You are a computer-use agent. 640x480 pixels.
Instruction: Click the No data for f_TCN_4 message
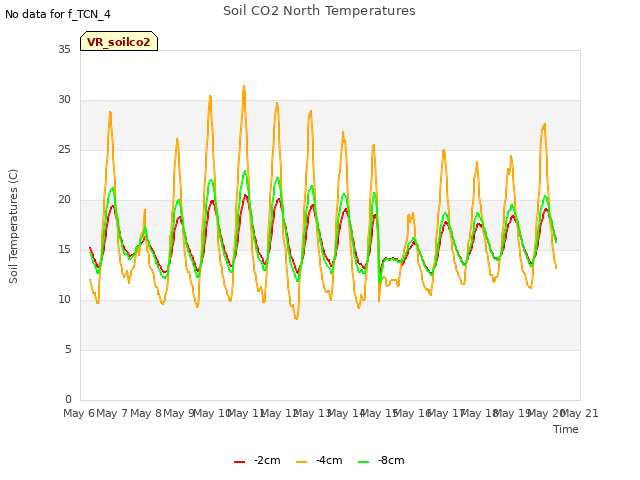coord(58,14)
